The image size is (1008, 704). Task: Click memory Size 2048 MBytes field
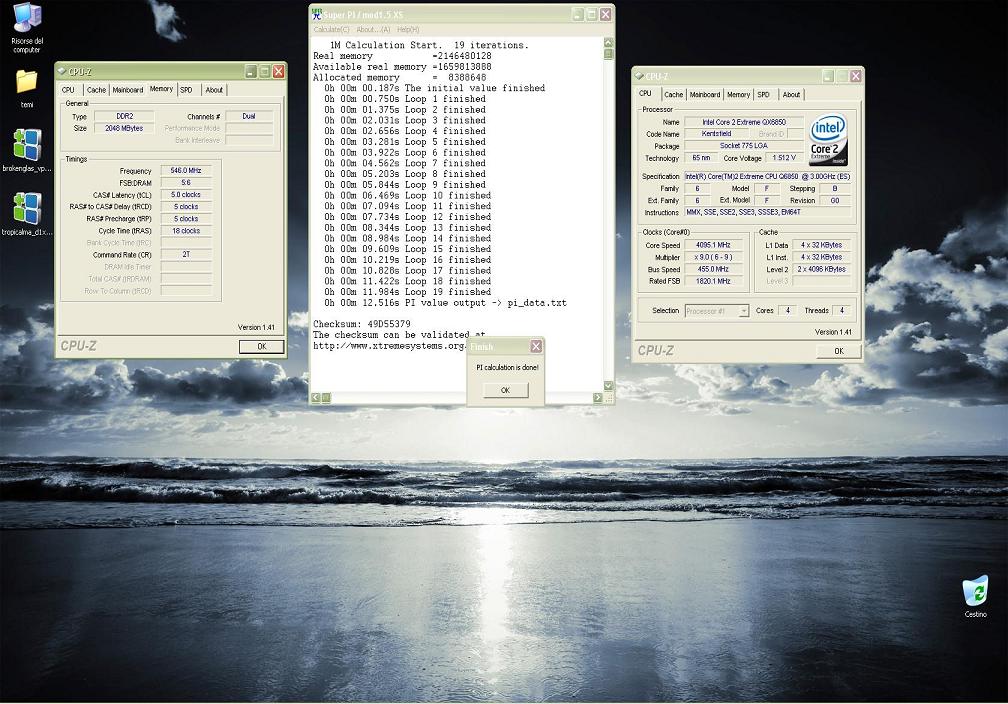(x=124, y=129)
